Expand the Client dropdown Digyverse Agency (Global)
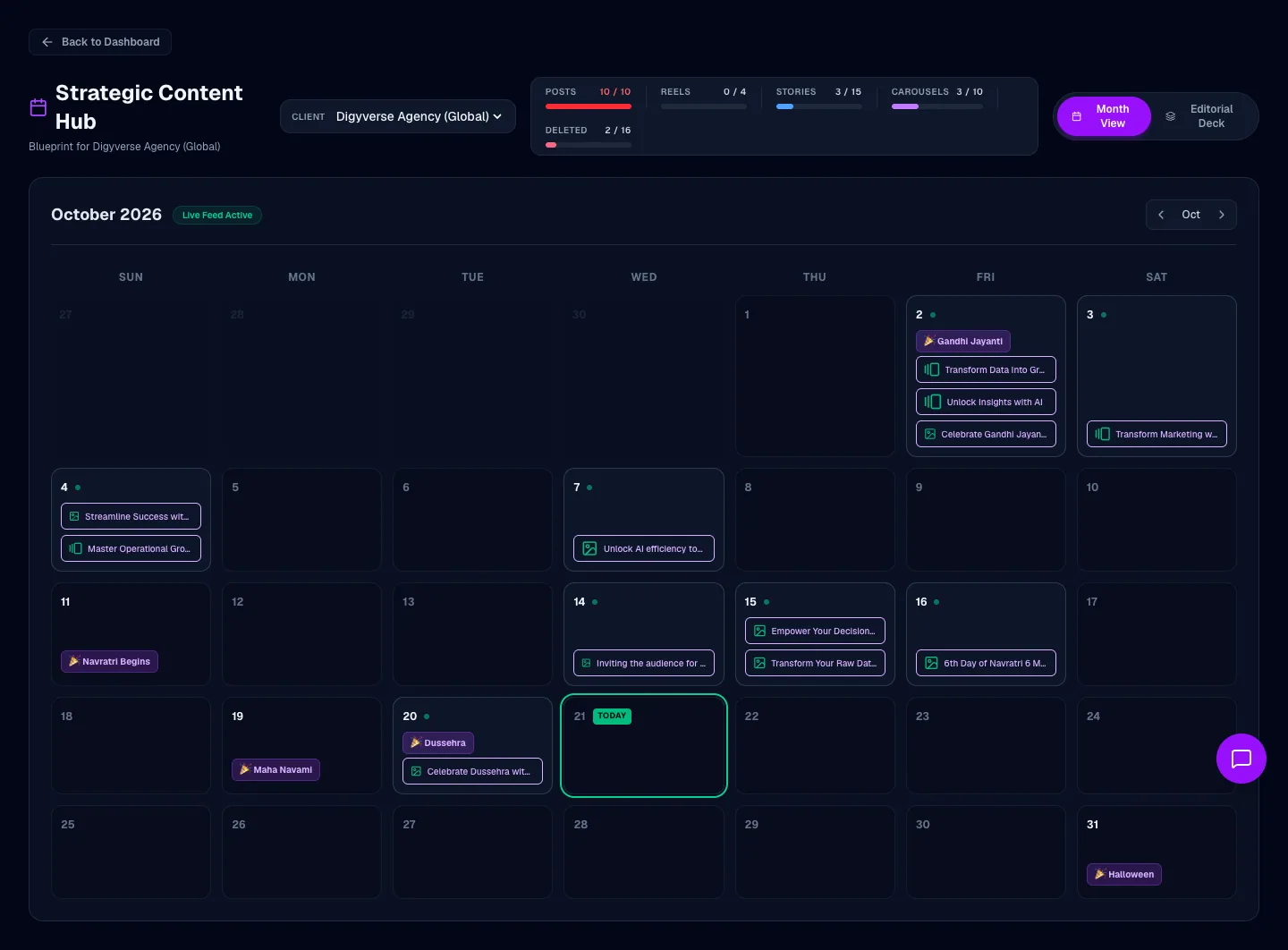Viewport: 1288px width, 950px height. [x=398, y=116]
